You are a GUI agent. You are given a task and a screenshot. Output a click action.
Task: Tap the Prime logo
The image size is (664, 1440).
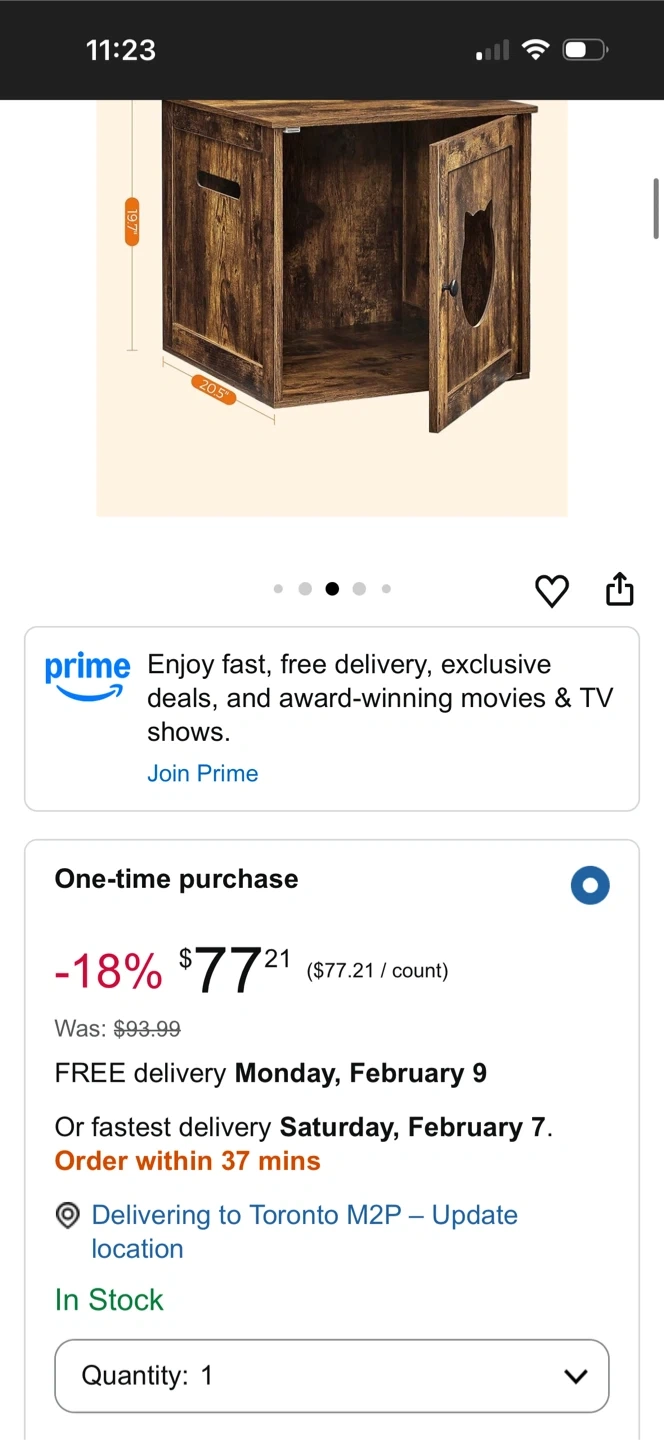pyautogui.click(x=87, y=677)
